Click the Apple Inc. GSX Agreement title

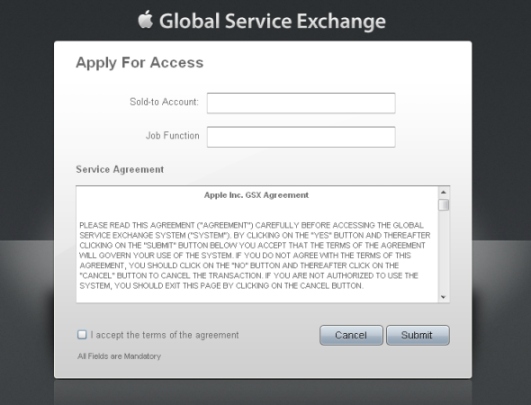point(256,195)
